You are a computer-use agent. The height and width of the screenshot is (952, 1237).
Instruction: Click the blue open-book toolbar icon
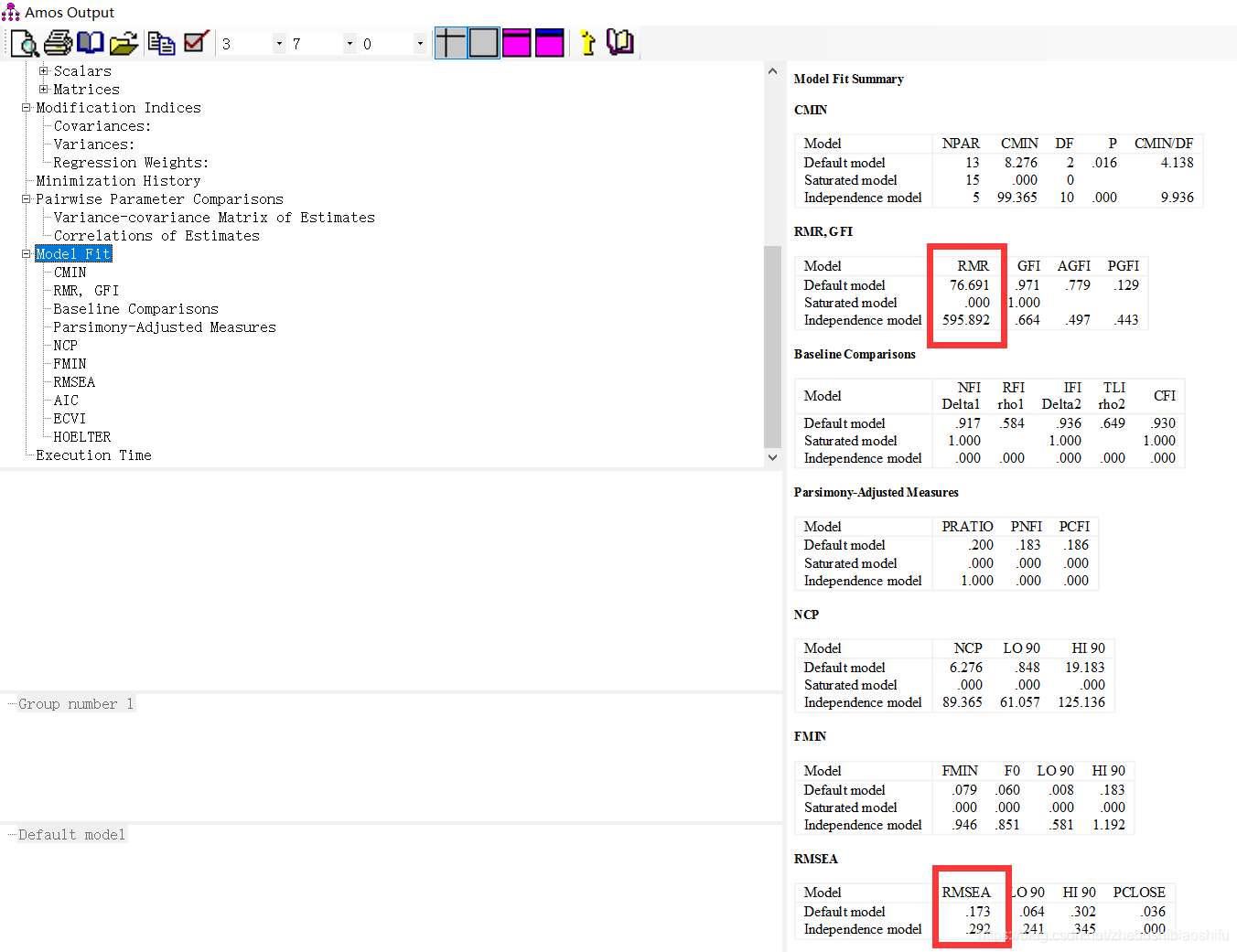[91, 43]
